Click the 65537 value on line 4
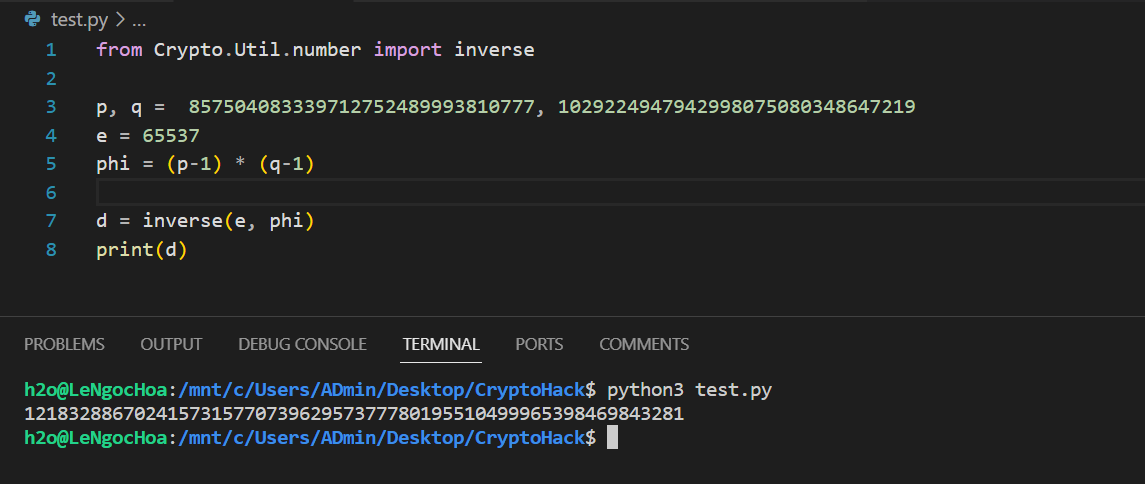The image size is (1145, 484). click(171, 135)
